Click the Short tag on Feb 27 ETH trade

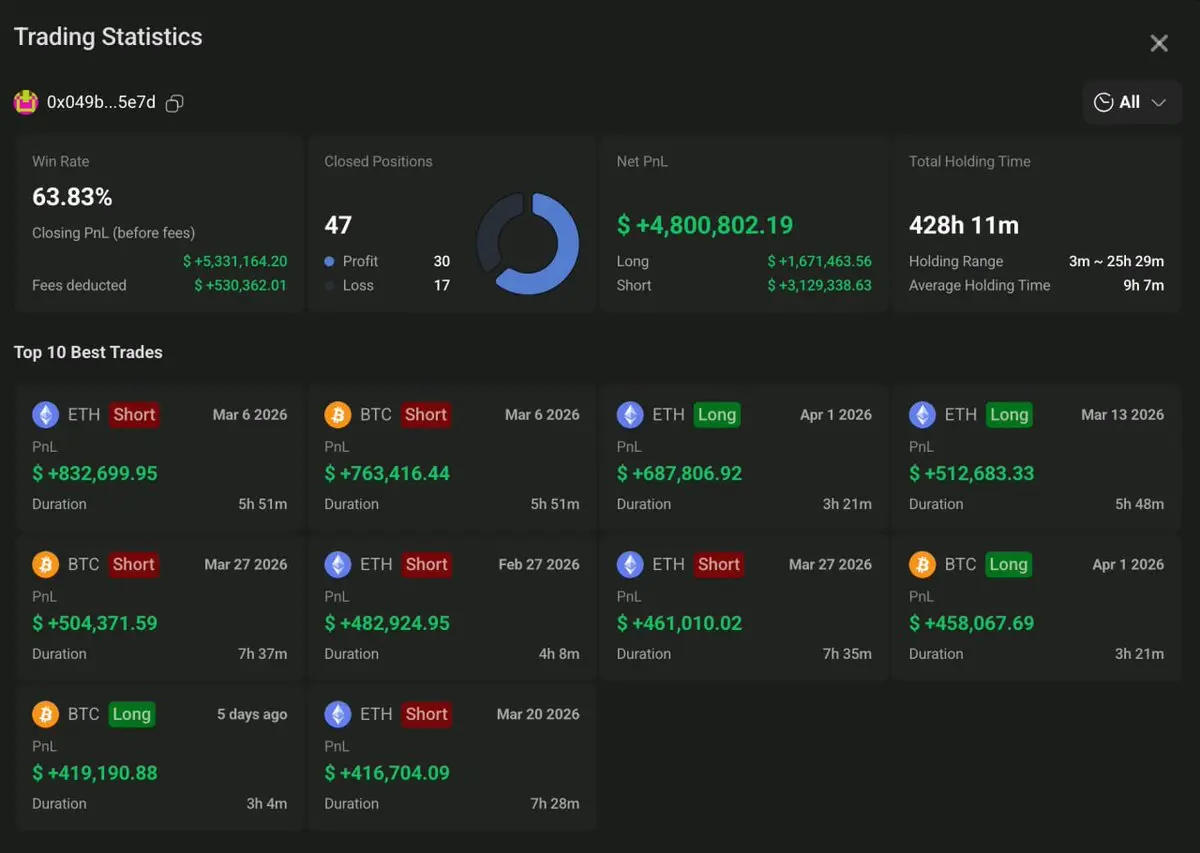[426, 565]
